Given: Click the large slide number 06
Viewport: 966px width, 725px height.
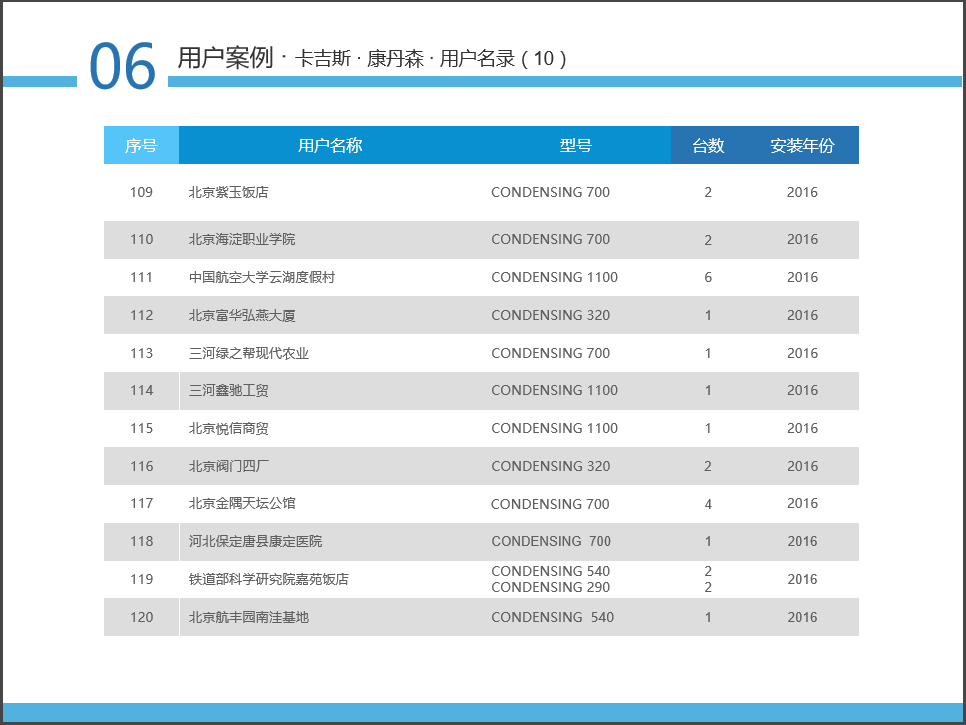Looking at the screenshot, I should coord(122,66).
